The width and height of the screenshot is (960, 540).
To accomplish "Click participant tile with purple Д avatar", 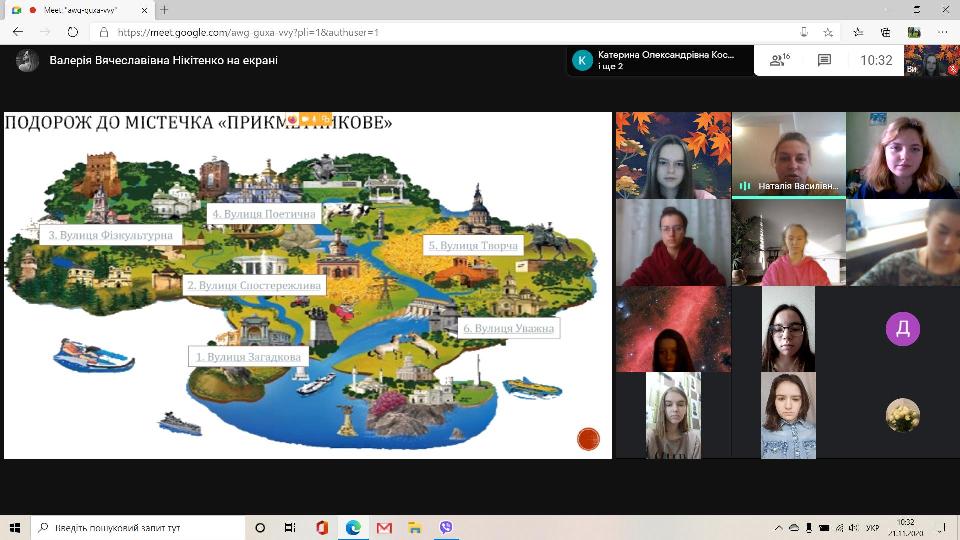I will (902, 329).
